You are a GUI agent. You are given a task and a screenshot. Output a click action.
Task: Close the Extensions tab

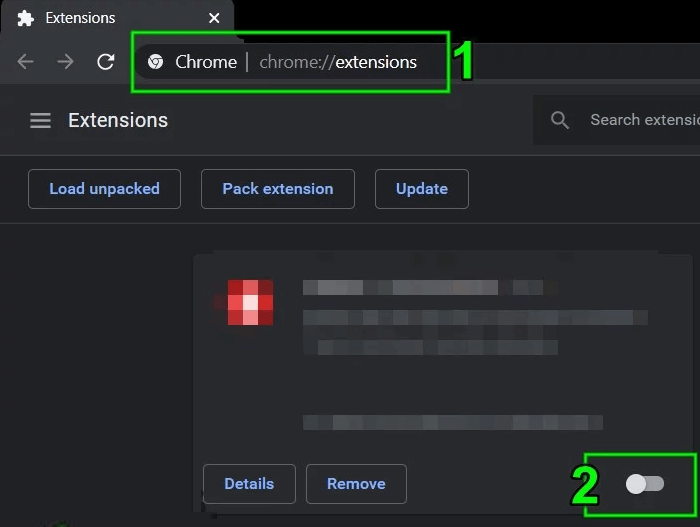click(214, 18)
